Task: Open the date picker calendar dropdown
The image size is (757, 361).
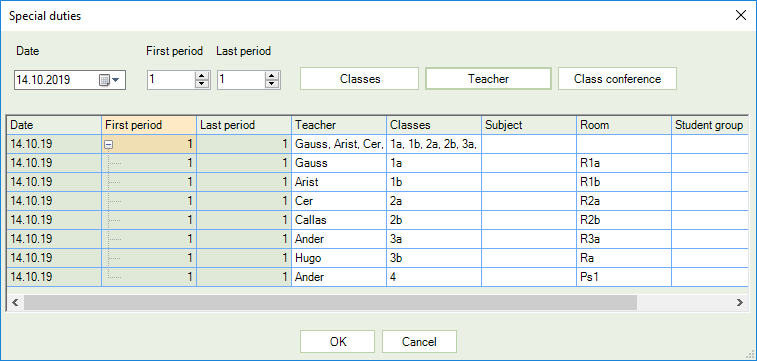Action: click(x=110, y=80)
